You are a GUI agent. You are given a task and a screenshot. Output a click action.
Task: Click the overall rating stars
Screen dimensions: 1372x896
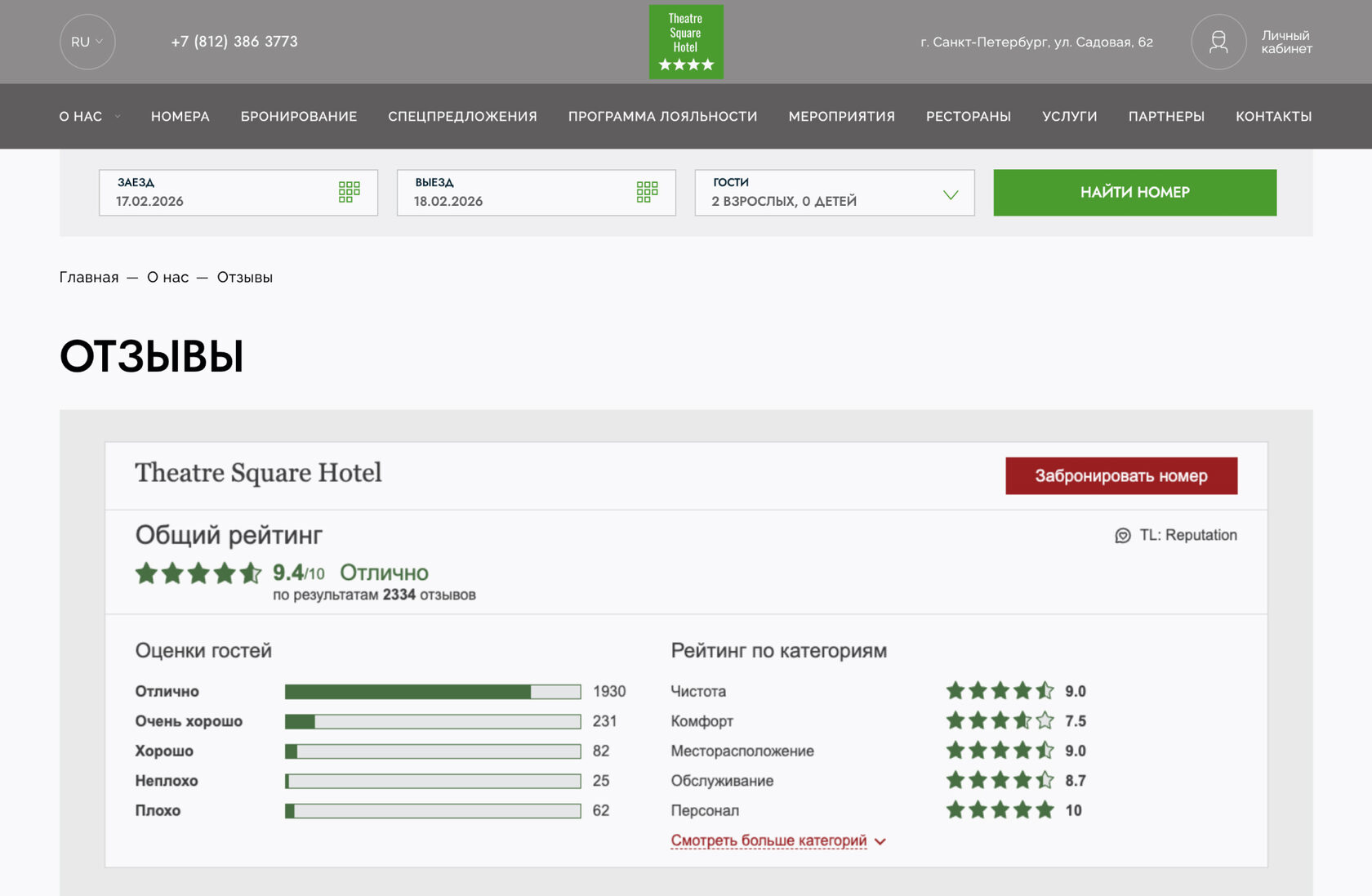click(x=198, y=573)
